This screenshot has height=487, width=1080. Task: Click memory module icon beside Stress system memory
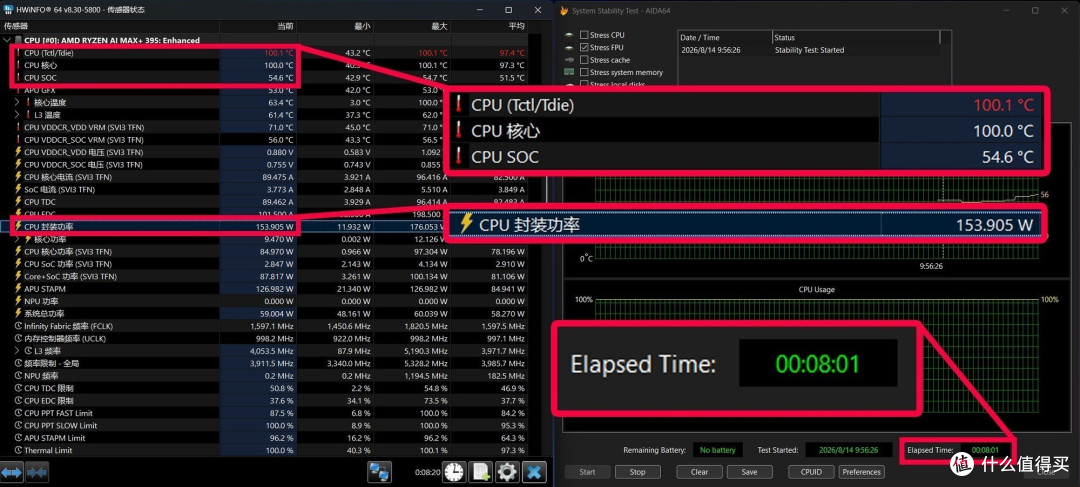[569, 72]
